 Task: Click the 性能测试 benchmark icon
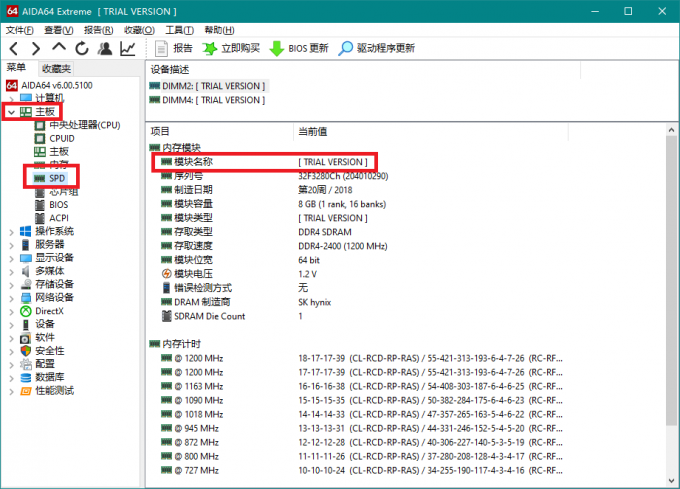[26, 391]
